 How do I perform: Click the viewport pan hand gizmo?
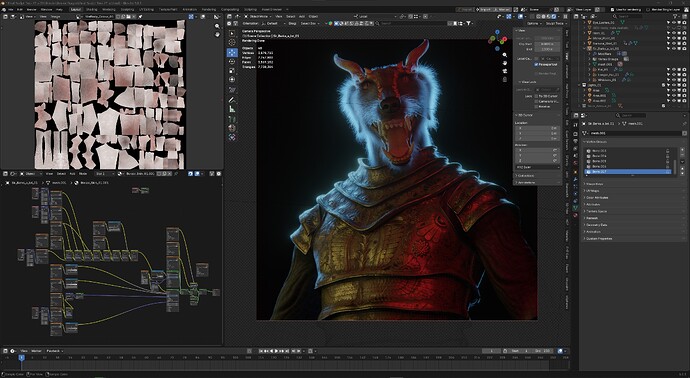point(504,63)
